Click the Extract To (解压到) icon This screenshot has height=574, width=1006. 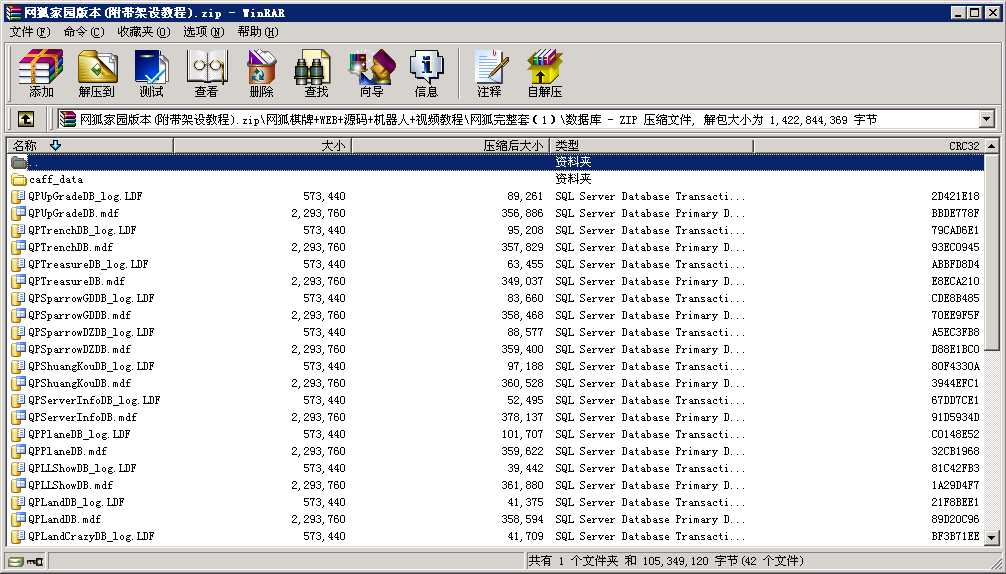click(97, 73)
